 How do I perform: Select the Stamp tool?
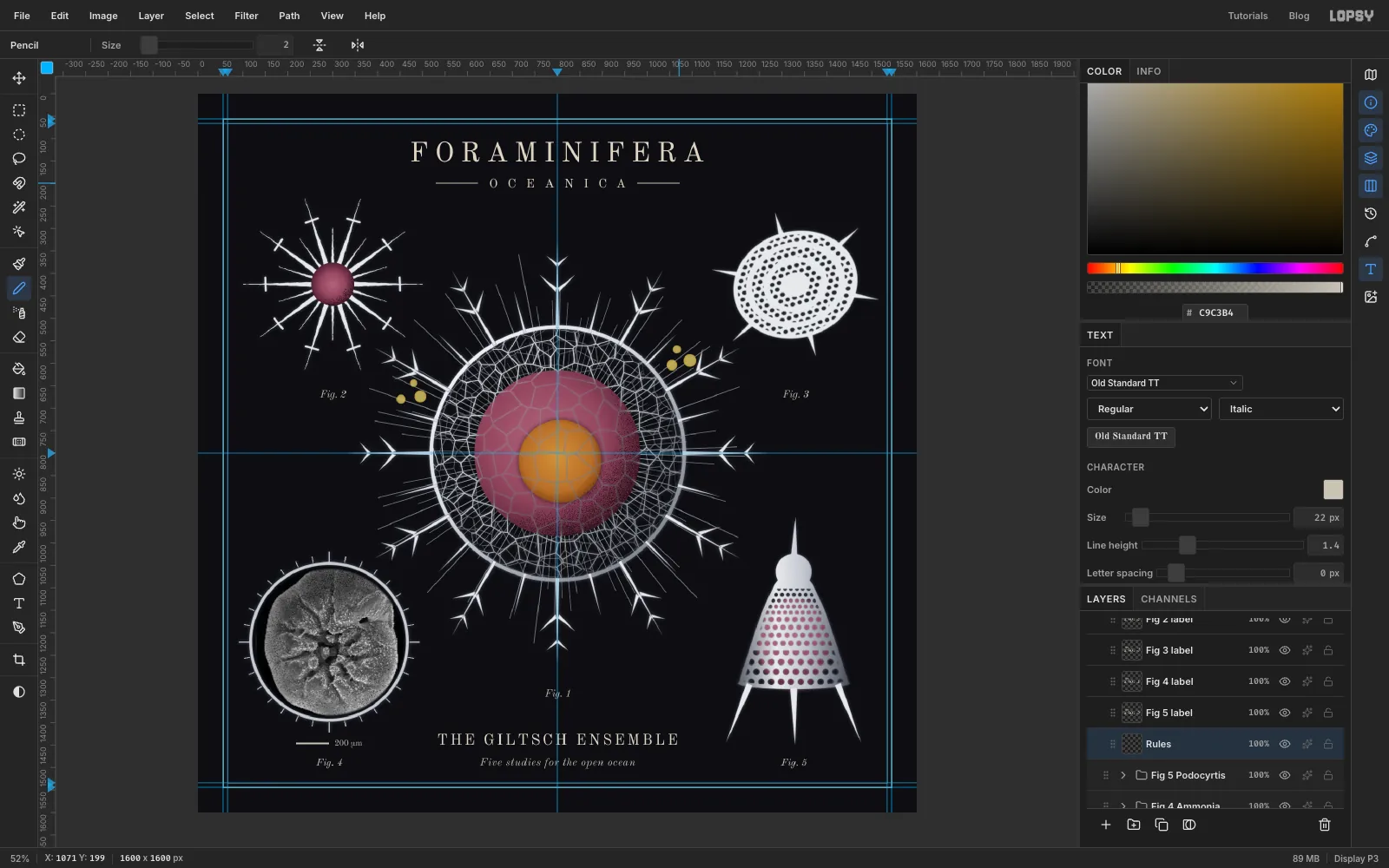pos(19,418)
